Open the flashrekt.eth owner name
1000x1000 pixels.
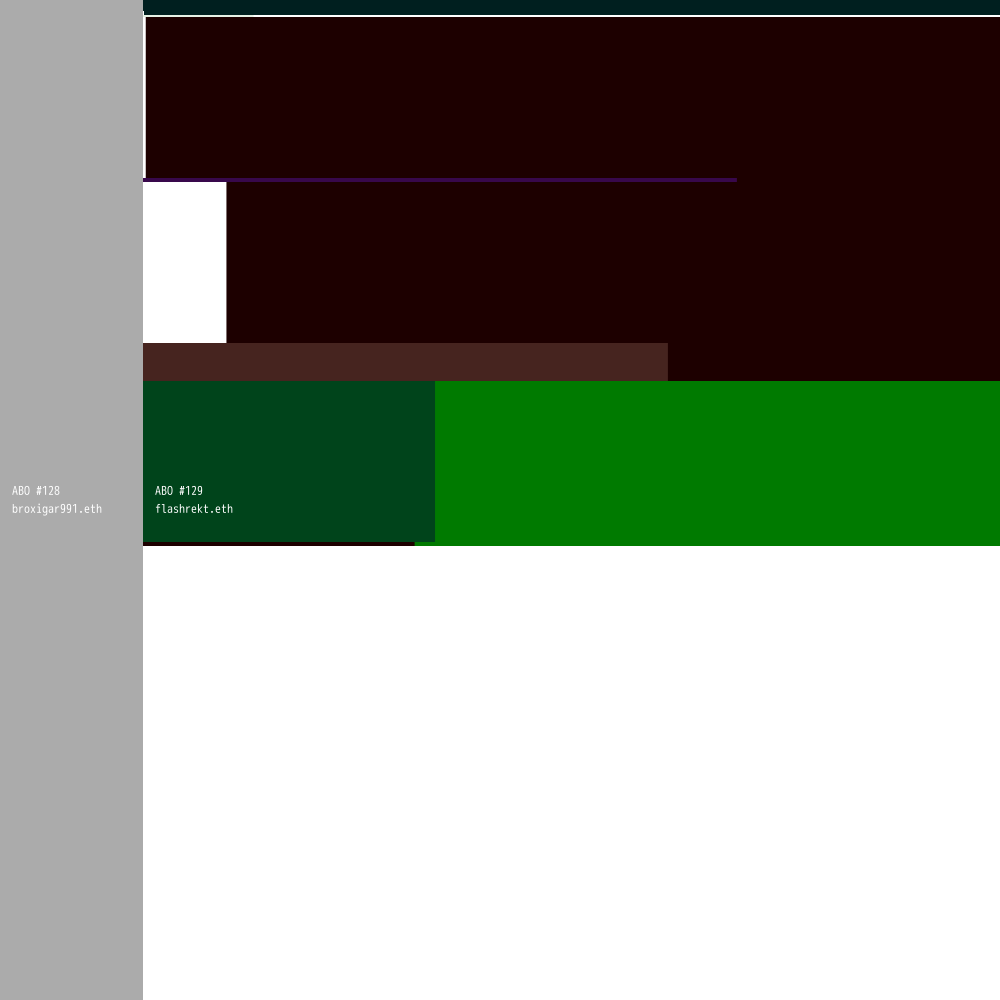click(194, 509)
